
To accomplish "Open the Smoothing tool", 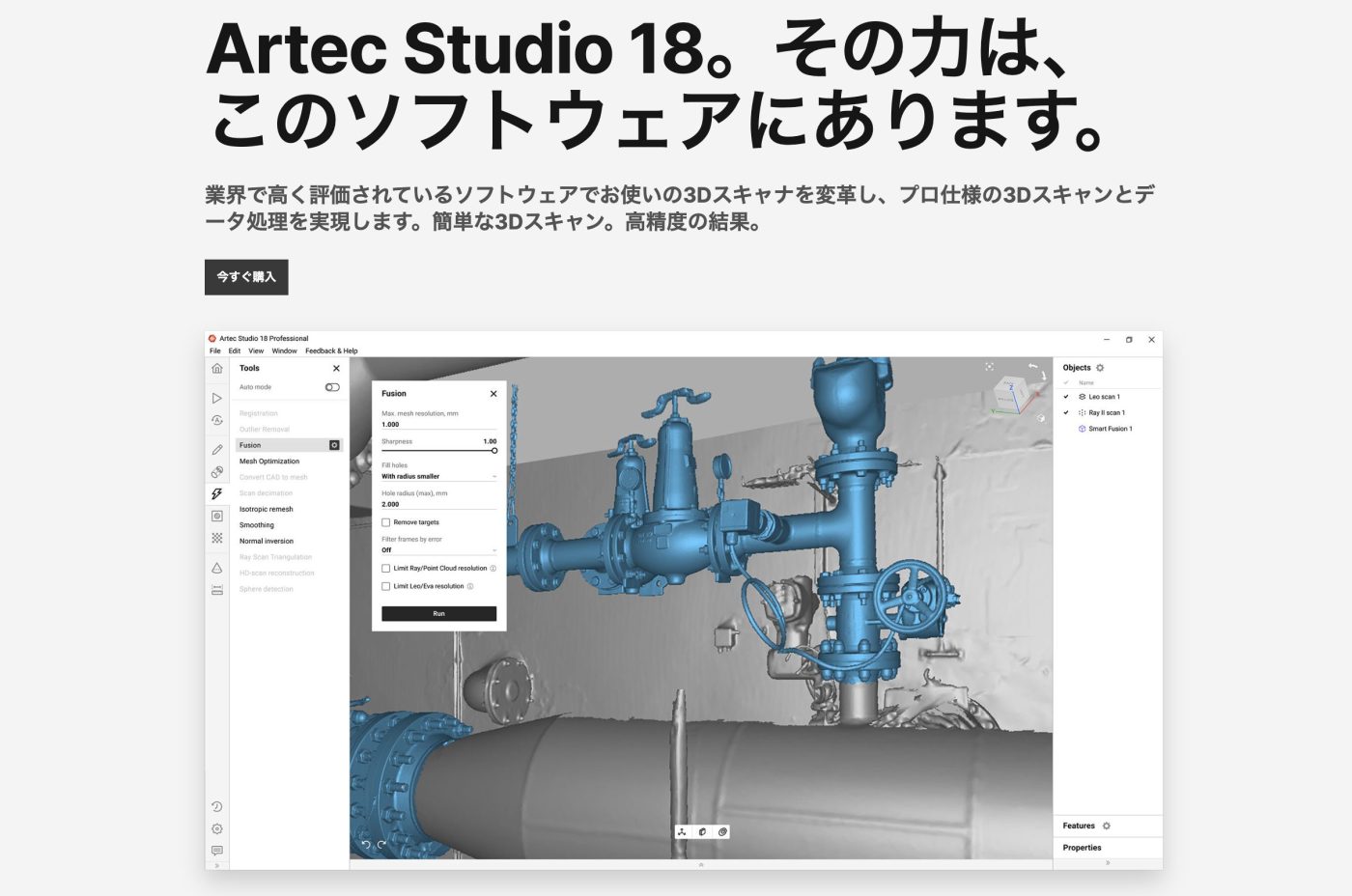I will tap(257, 525).
